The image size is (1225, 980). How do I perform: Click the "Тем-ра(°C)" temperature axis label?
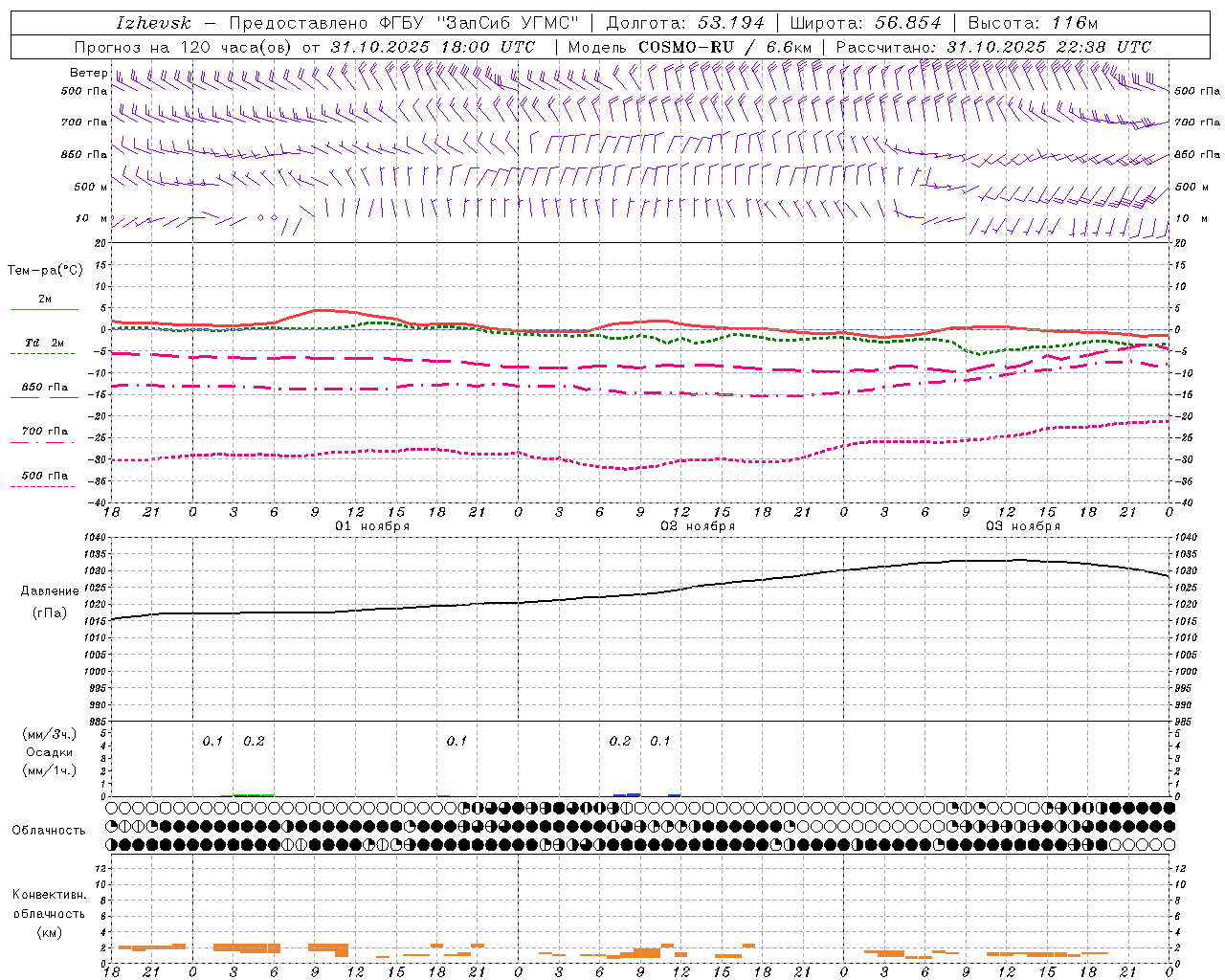tap(45, 271)
